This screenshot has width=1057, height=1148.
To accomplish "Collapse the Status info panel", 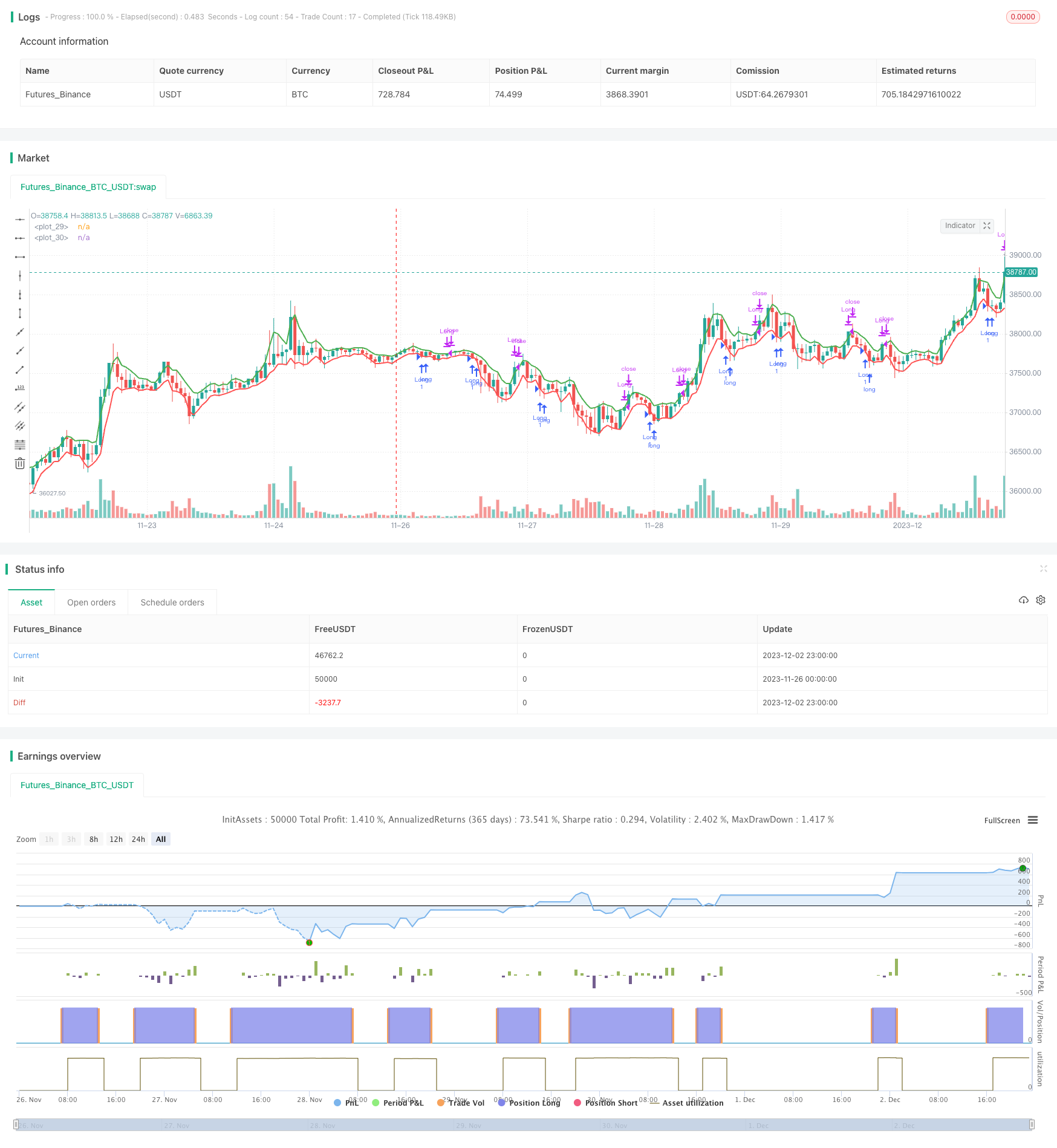I will (1043, 569).
